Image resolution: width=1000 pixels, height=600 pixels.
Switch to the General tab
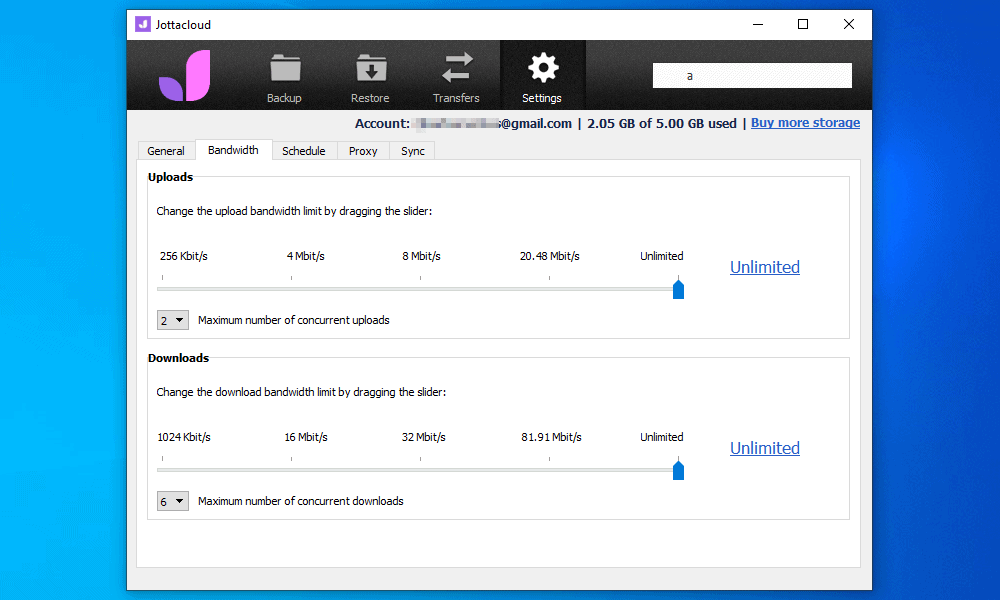point(166,151)
